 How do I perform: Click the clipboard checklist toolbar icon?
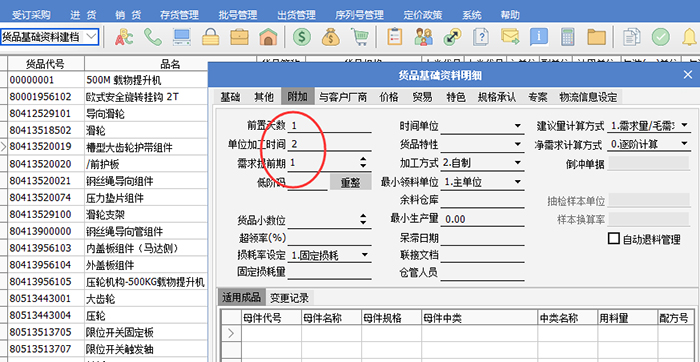click(x=395, y=37)
